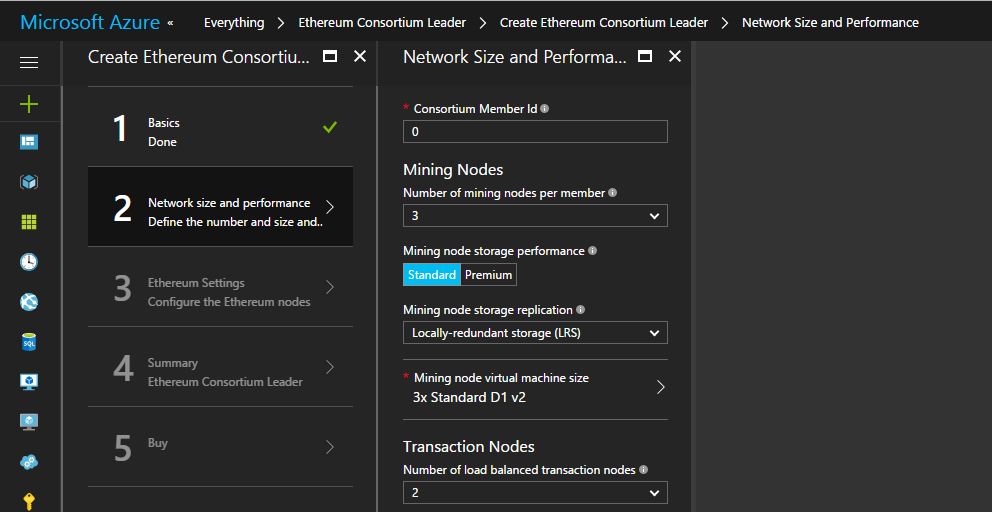Click the green plus New resource icon
992x512 pixels.
(x=29, y=103)
